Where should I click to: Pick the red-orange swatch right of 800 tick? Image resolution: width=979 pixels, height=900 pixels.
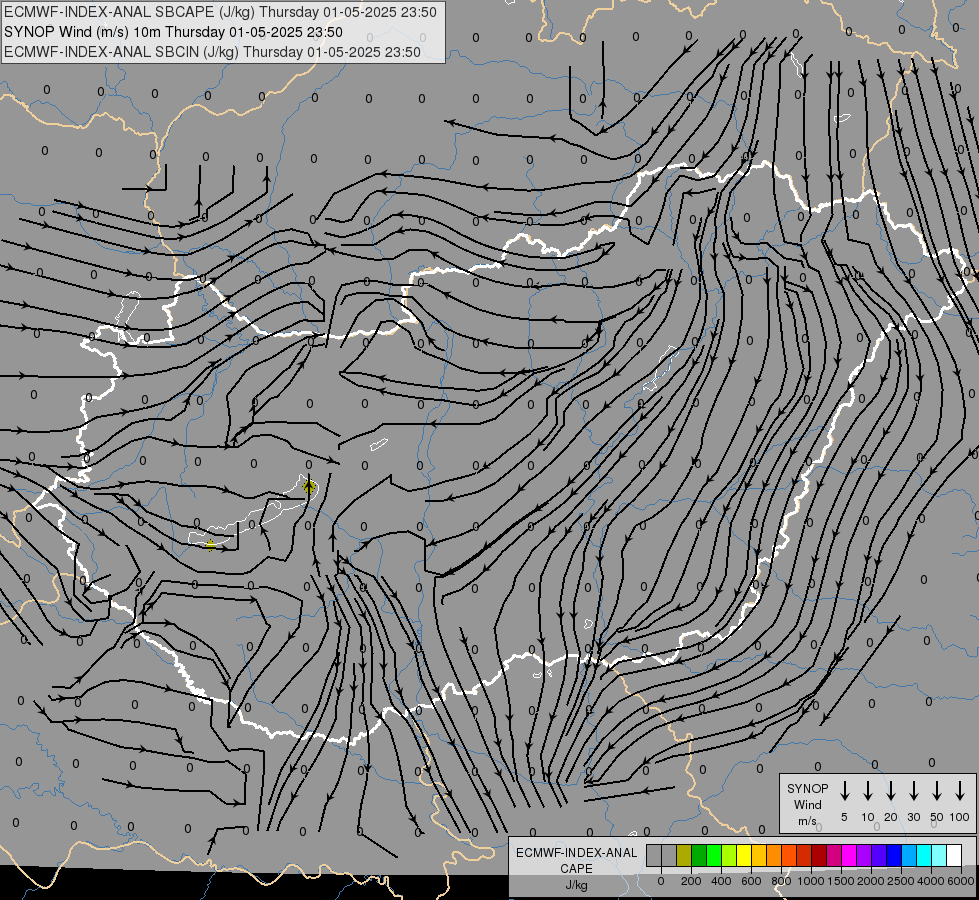(x=789, y=855)
